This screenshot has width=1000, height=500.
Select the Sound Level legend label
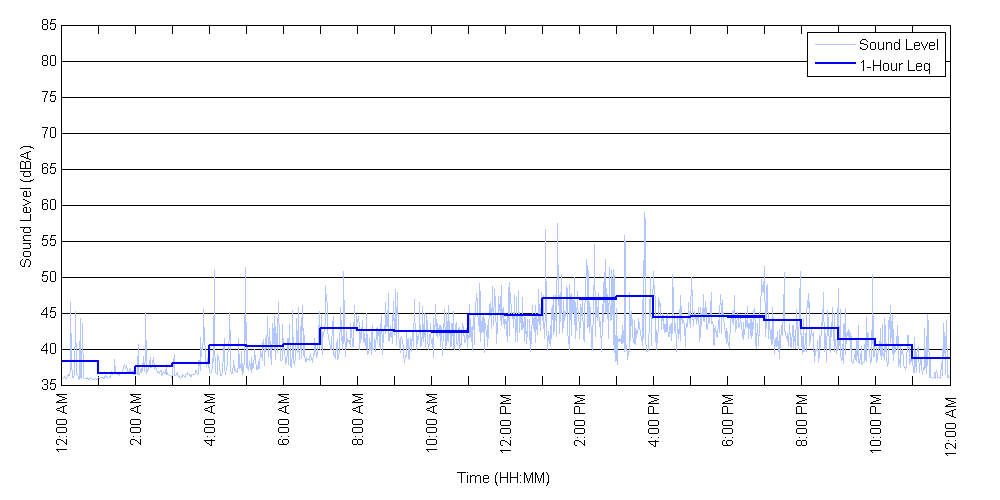(899, 45)
